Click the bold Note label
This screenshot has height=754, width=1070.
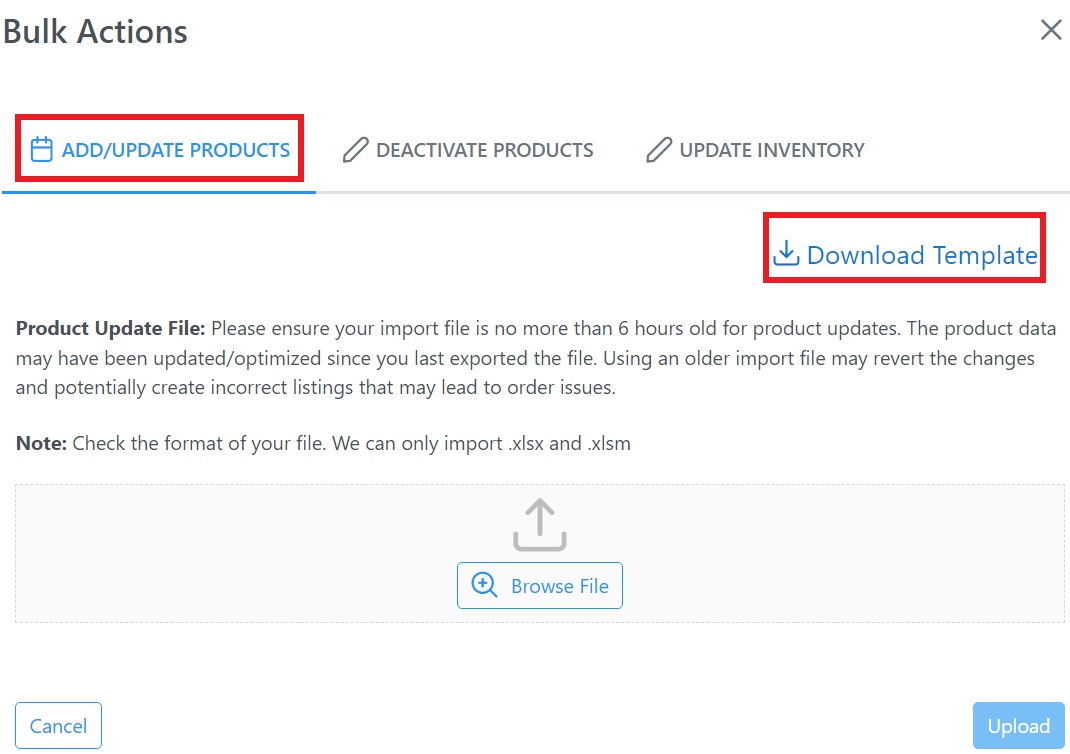(41, 444)
